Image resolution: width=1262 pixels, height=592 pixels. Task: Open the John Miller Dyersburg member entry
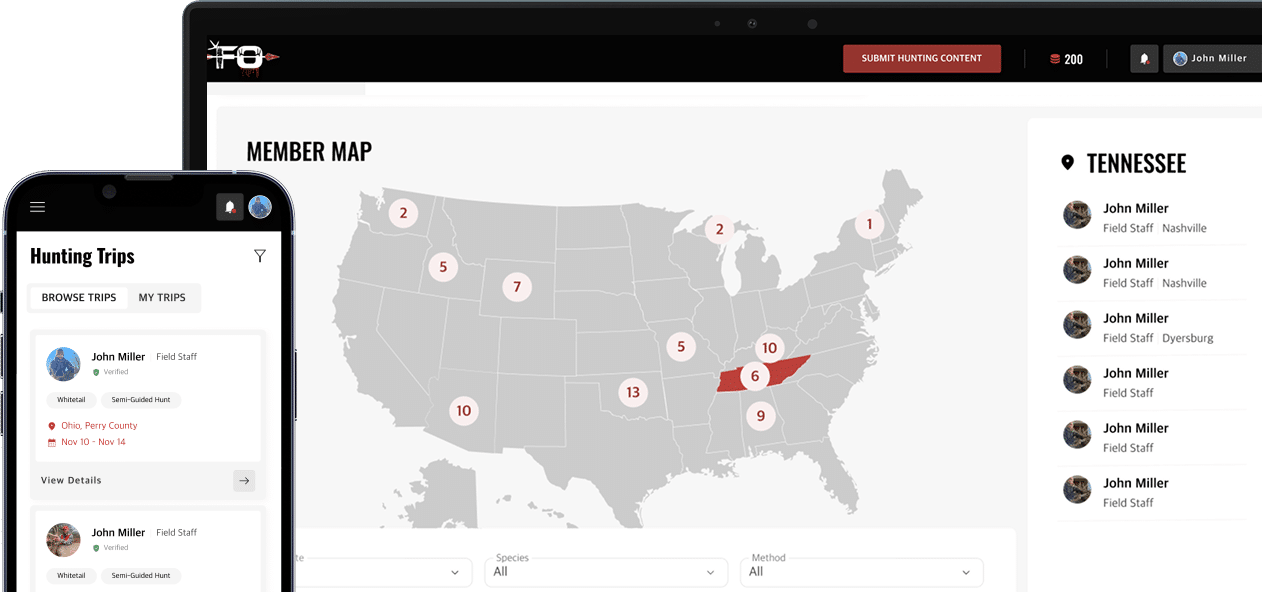point(1152,327)
